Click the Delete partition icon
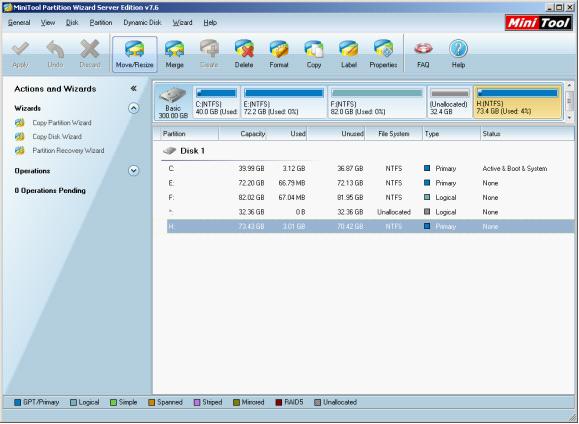This screenshot has width=579, height=424. click(244, 48)
